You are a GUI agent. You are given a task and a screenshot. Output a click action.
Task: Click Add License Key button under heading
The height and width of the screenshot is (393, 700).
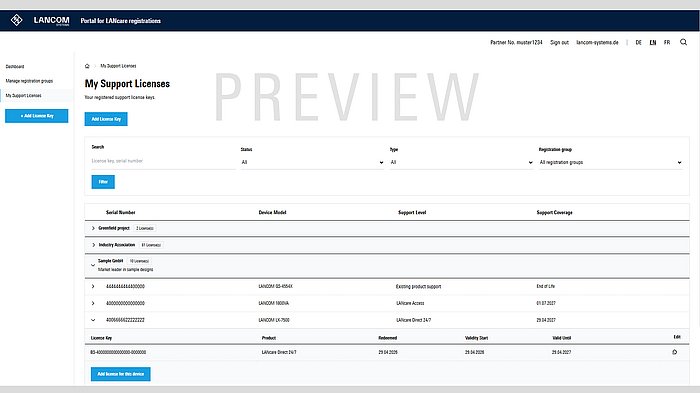(106, 119)
